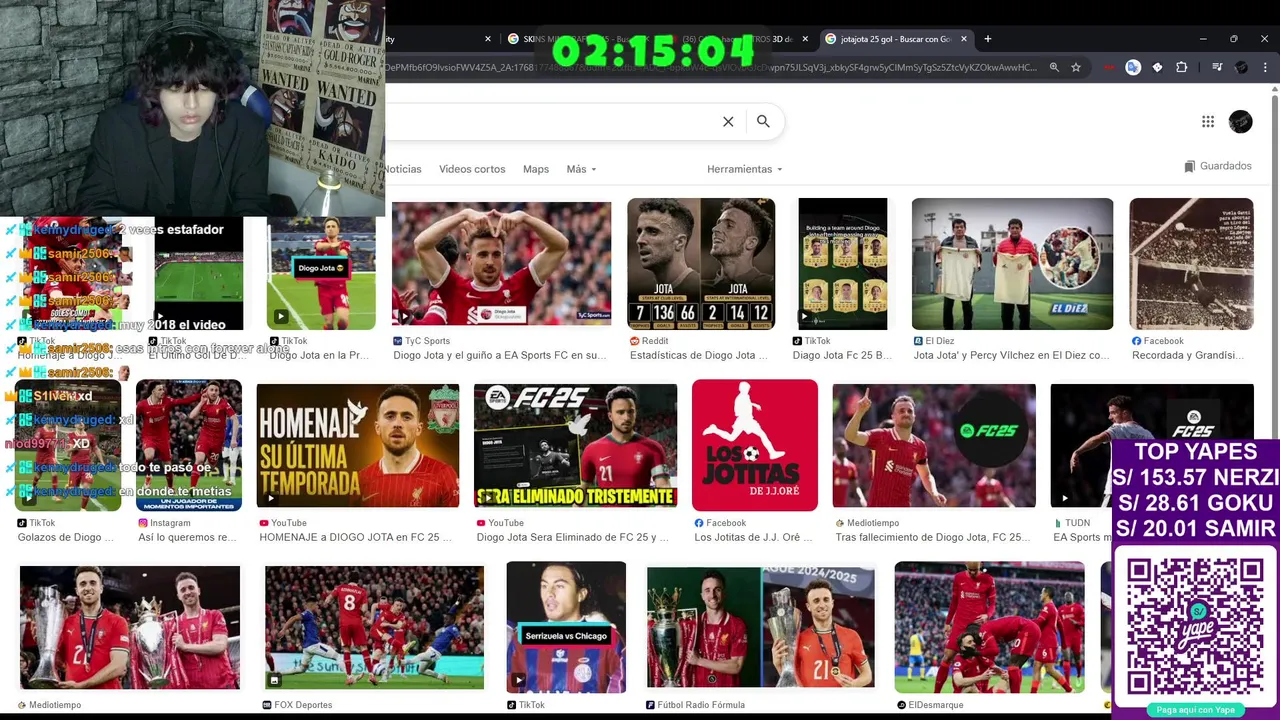Open the Reddit Jota statistics image
Viewport: 1280px width, 720px height.
pyautogui.click(x=701, y=264)
